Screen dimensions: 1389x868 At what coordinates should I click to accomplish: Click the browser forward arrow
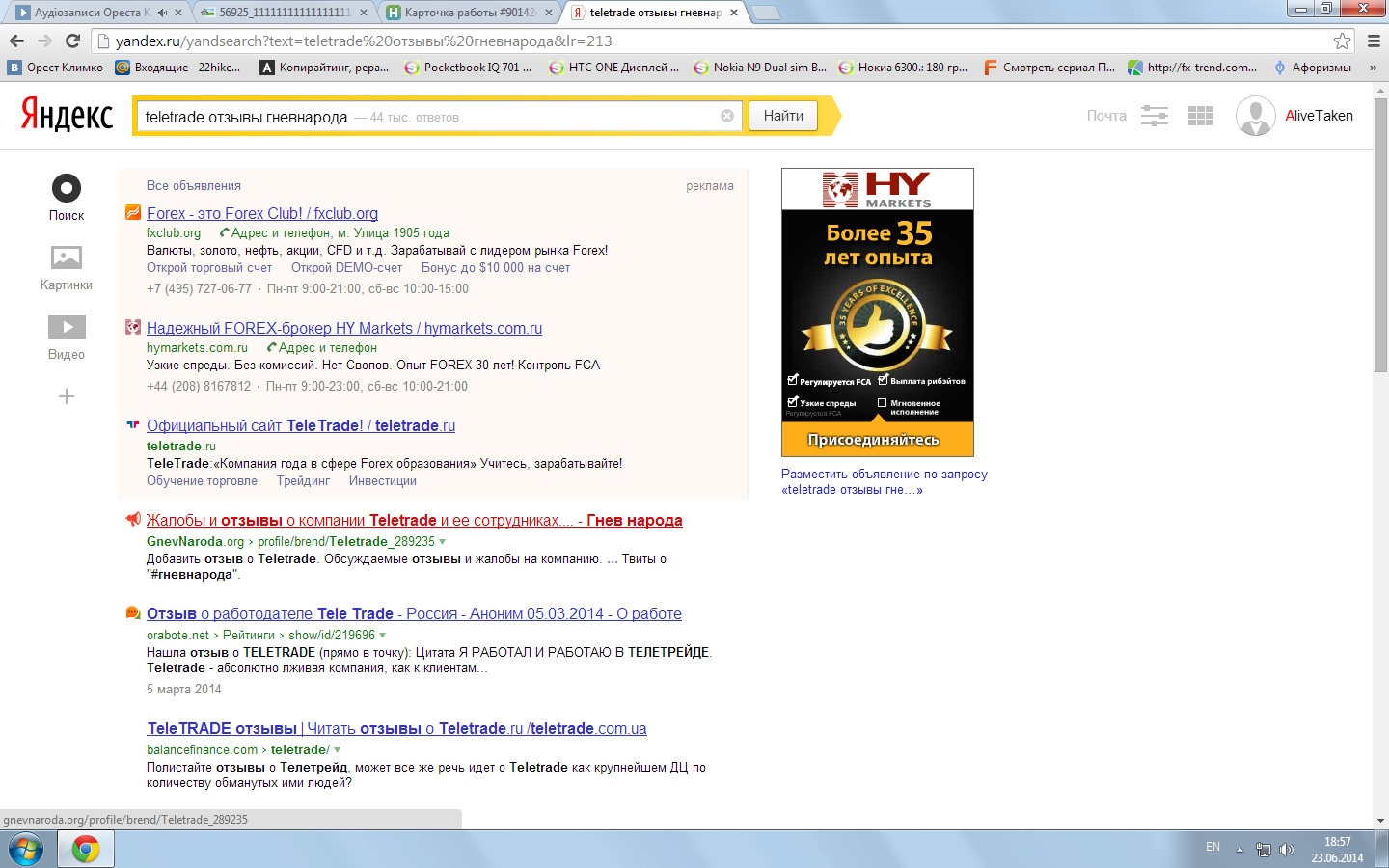coord(44,41)
